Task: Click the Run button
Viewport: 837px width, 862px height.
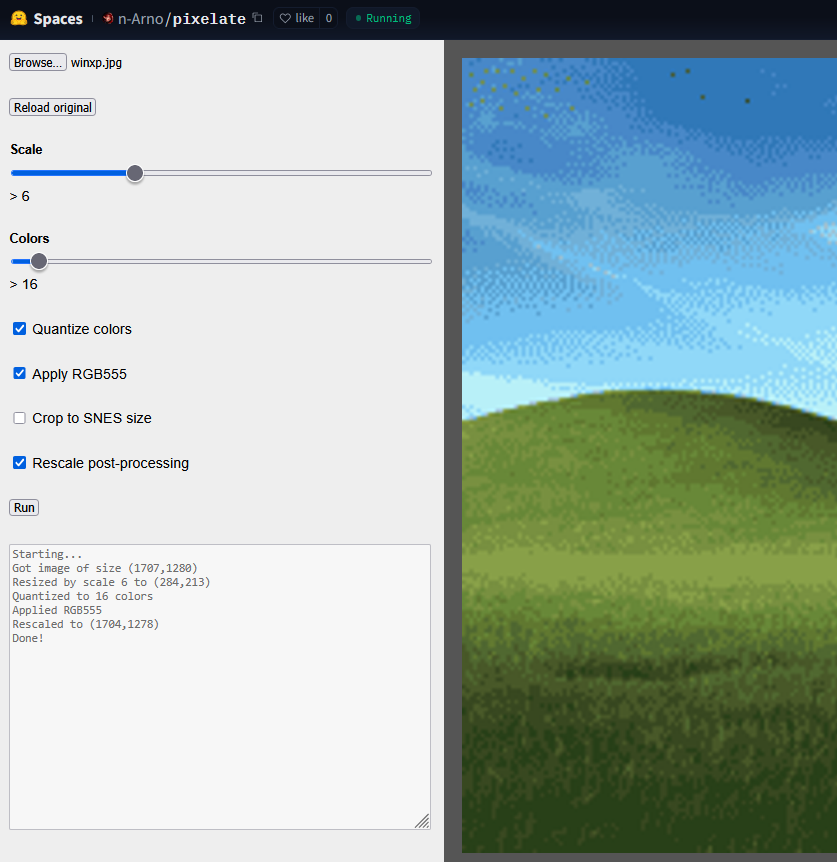Action: click(x=24, y=507)
